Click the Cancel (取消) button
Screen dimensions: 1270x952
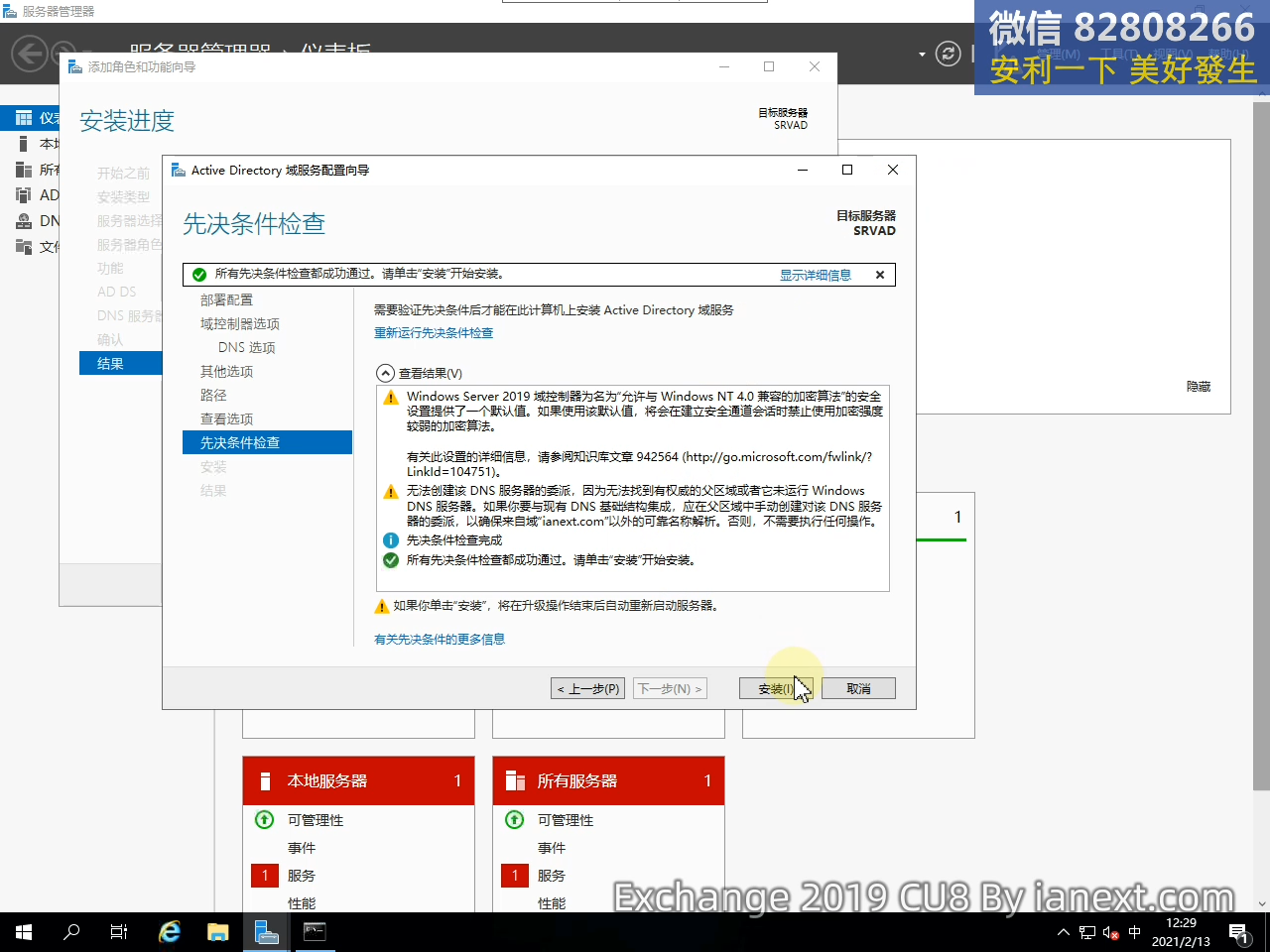click(x=858, y=688)
